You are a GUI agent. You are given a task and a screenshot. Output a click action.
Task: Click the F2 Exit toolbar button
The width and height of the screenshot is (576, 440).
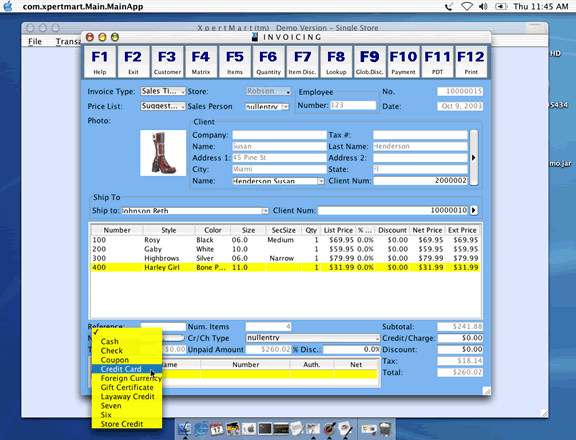133,62
